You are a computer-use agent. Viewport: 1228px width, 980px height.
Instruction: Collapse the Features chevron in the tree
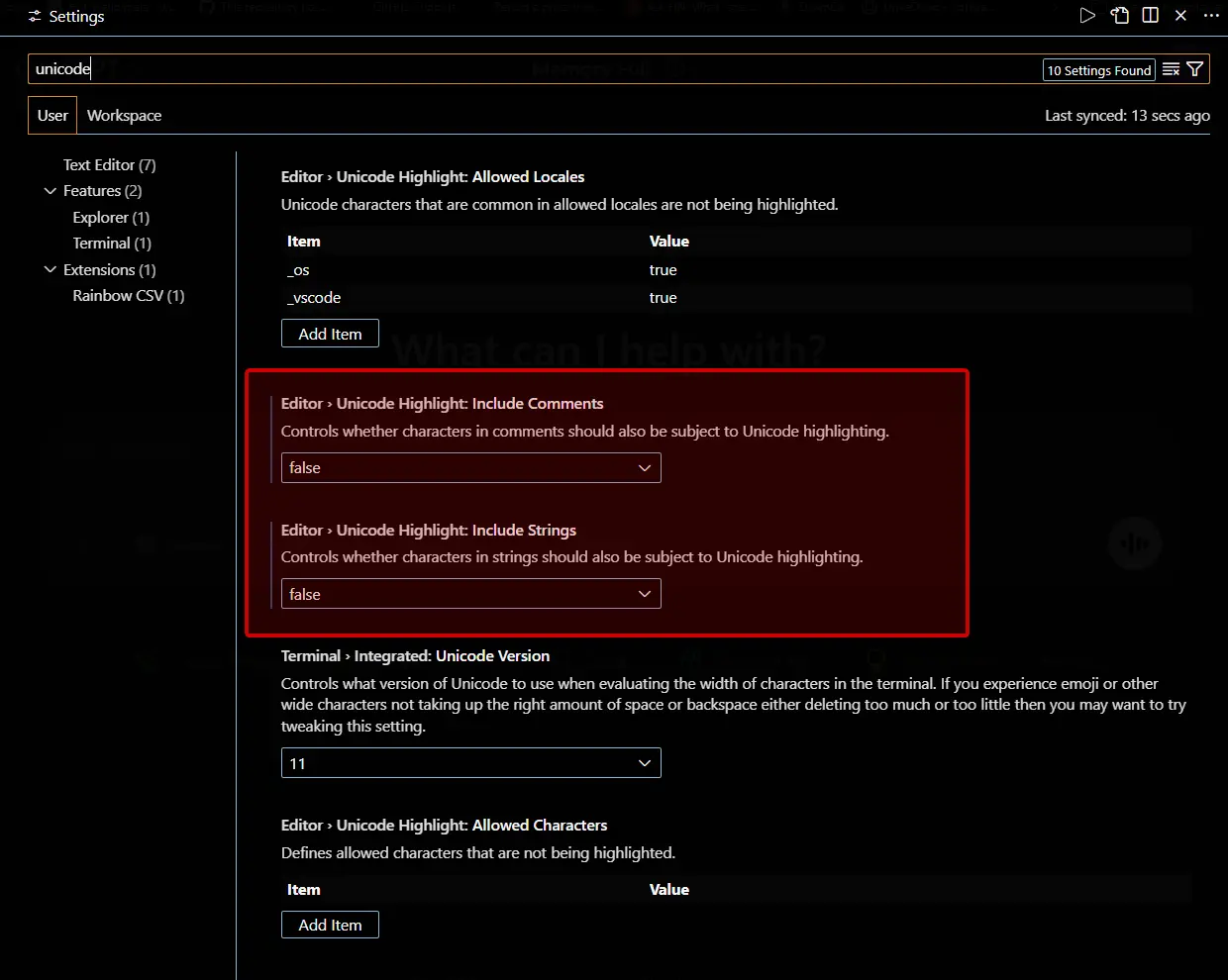pos(51,190)
